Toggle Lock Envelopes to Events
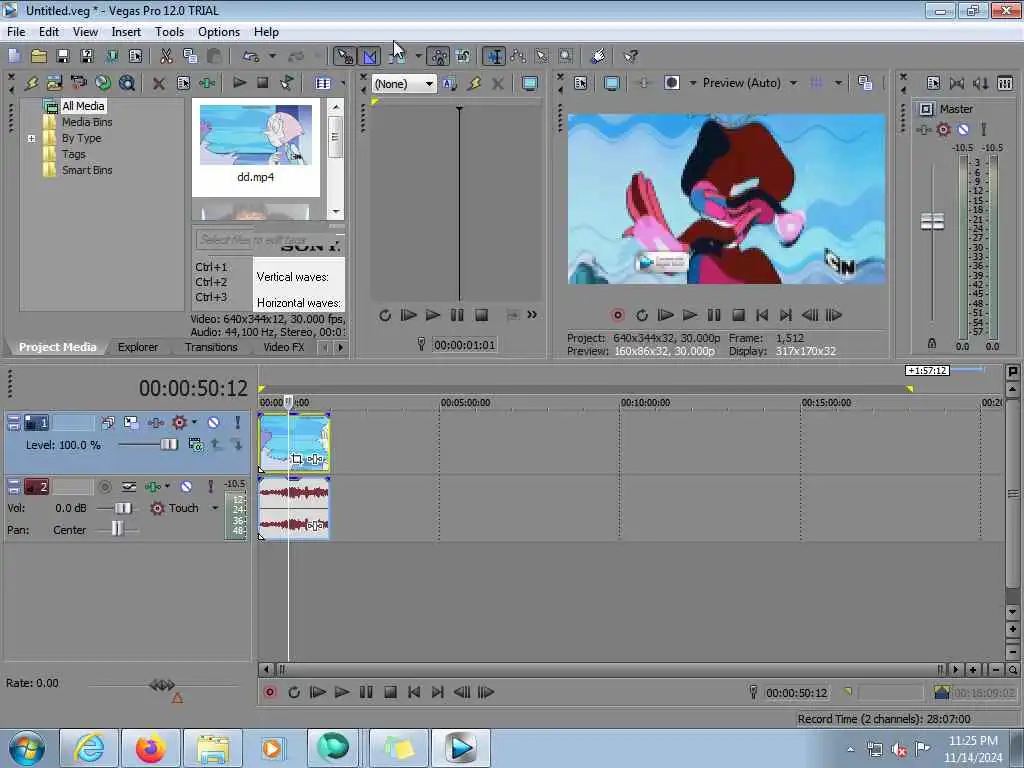This screenshot has width=1024, height=768. point(439,56)
